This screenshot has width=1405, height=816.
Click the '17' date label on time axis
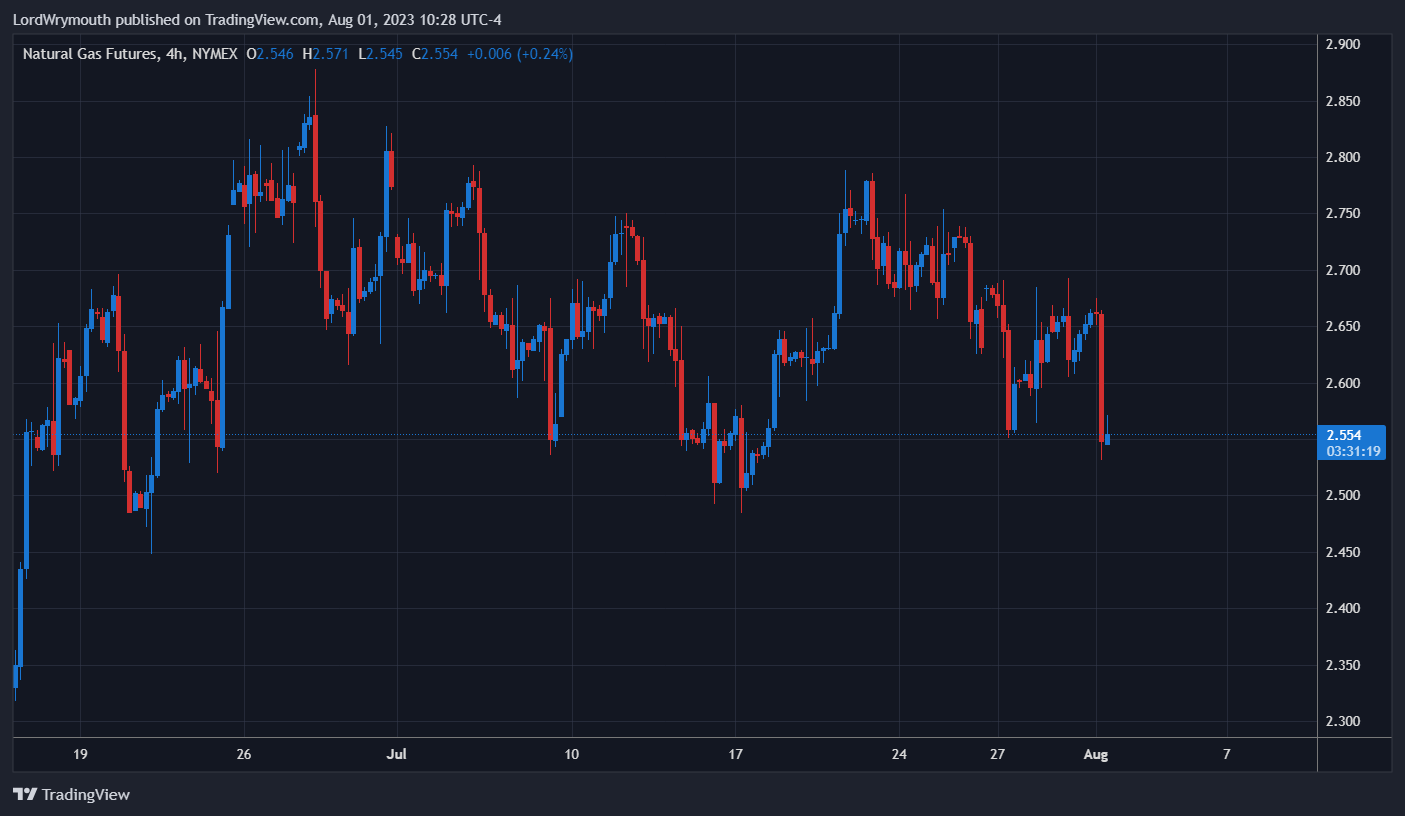735,753
